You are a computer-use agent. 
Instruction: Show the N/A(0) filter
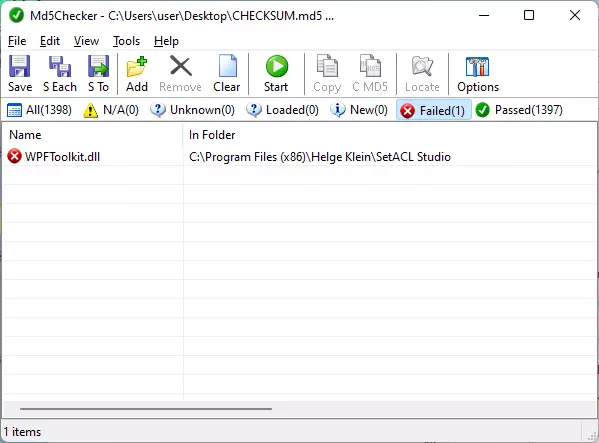(111, 110)
